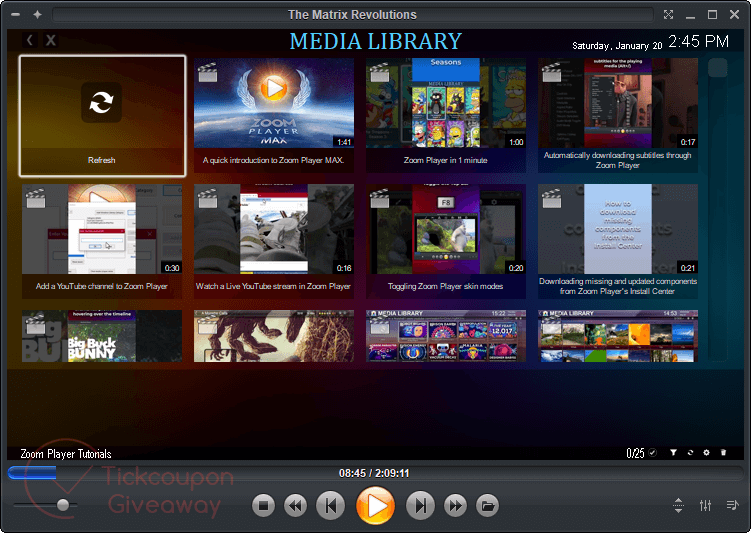This screenshot has height=533, width=751.
Task: Open 'A quick introduction to Zoom Player MAX' video
Action: pyautogui.click(x=273, y=115)
